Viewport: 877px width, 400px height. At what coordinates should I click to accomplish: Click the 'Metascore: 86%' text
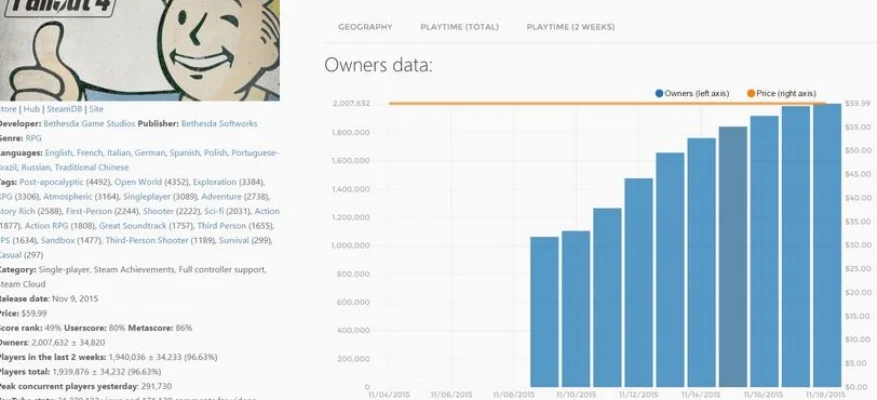[160, 328]
